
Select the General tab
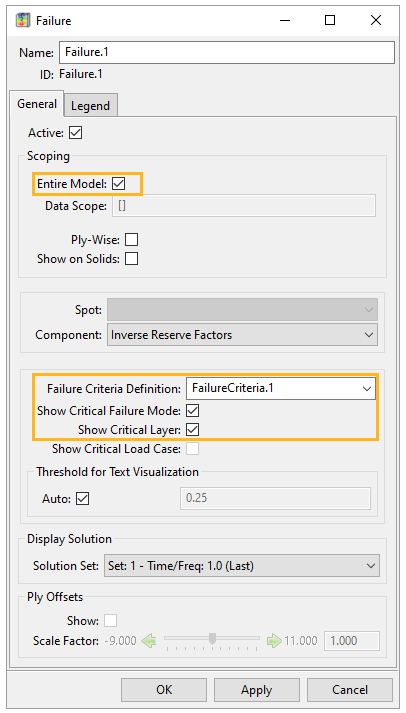pos(37,104)
